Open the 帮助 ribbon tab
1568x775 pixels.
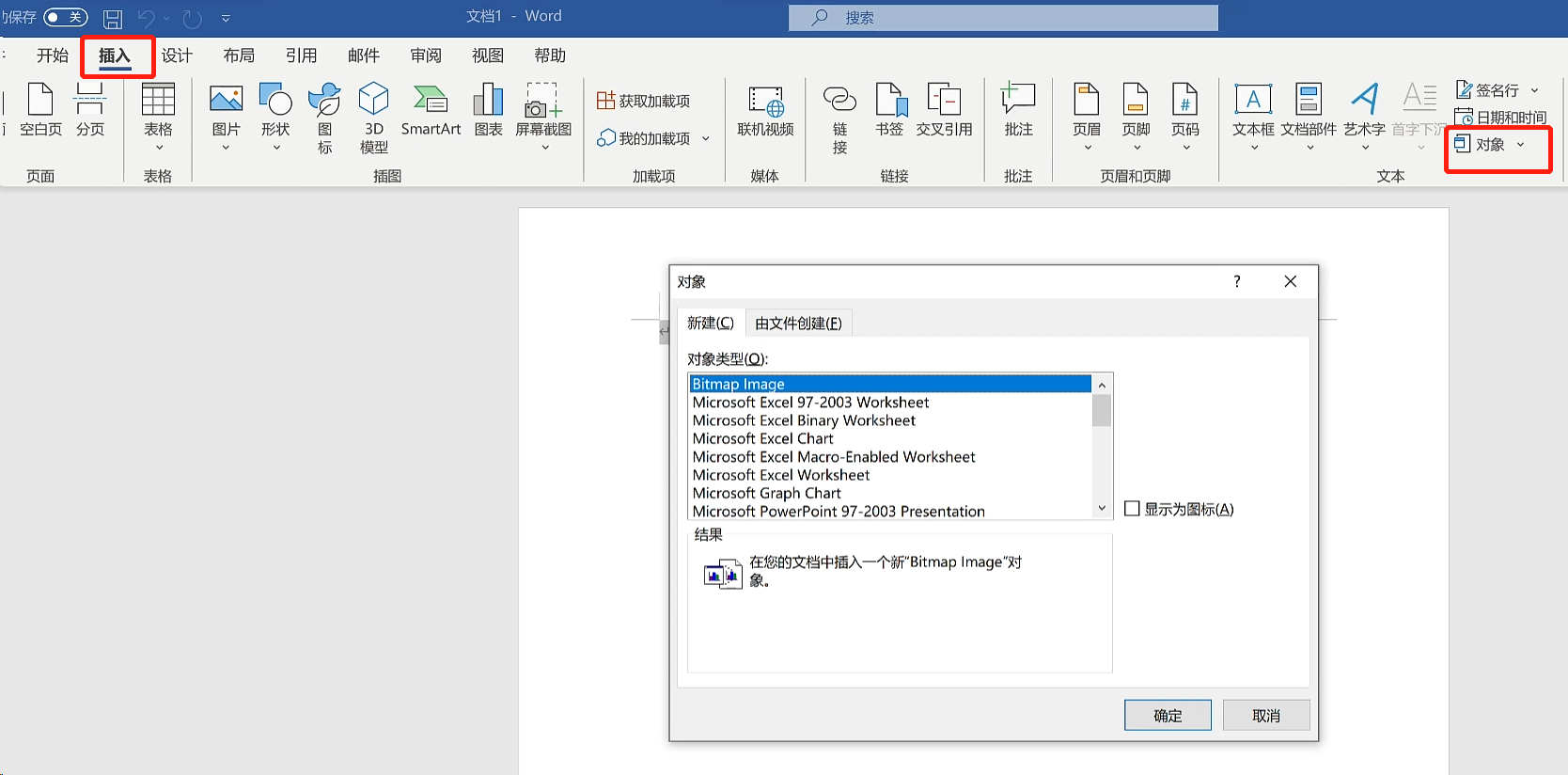550,55
